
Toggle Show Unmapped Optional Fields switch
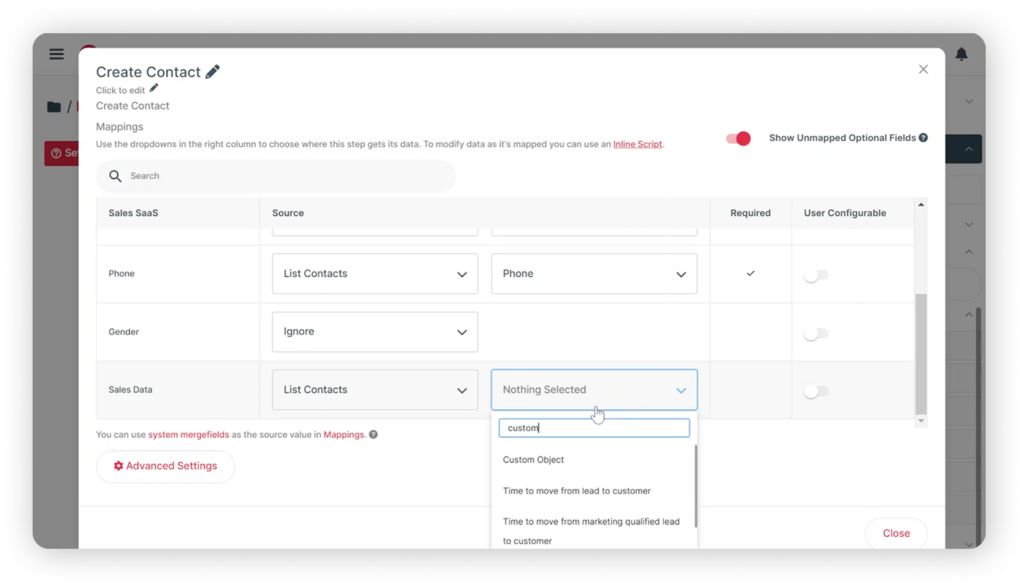click(x=739, y=138)
